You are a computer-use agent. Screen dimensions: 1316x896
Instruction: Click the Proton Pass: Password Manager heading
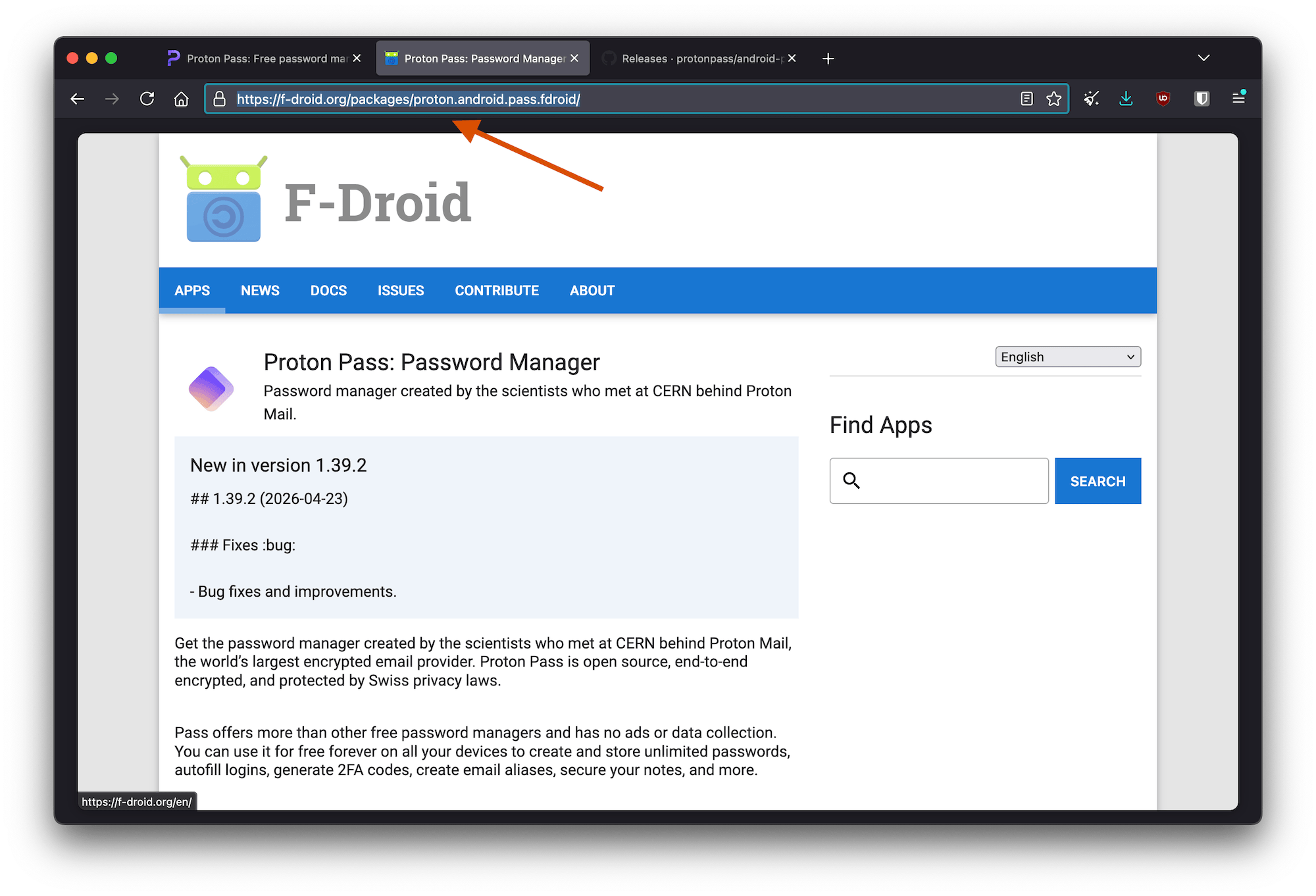[x=432, y=362]
